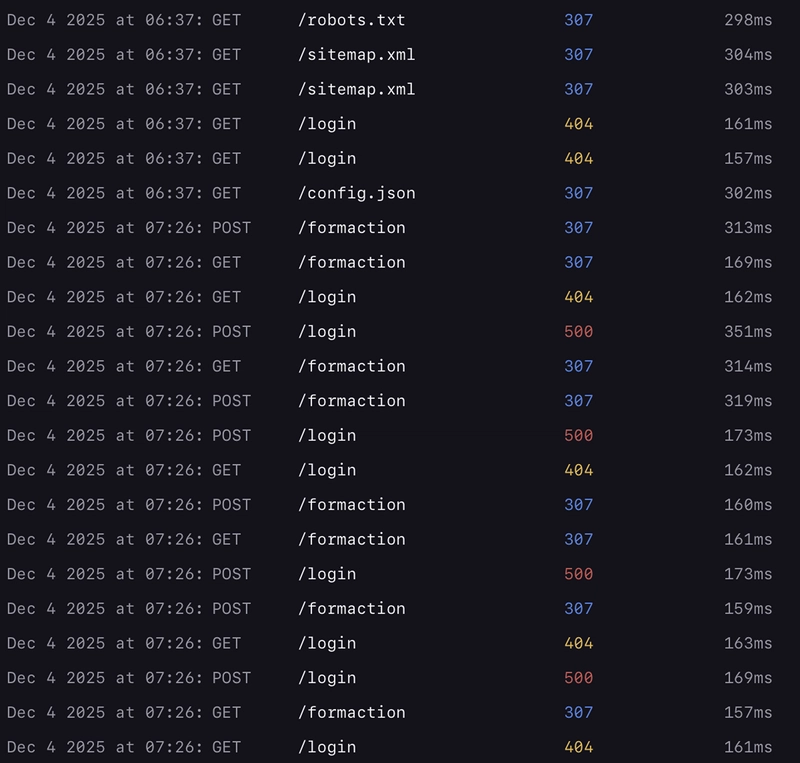The width and height of the screenshot is (800, 763).
Task: Select the 303ms duration for /sitemap.xml
Action: click(x=748, y=89)
